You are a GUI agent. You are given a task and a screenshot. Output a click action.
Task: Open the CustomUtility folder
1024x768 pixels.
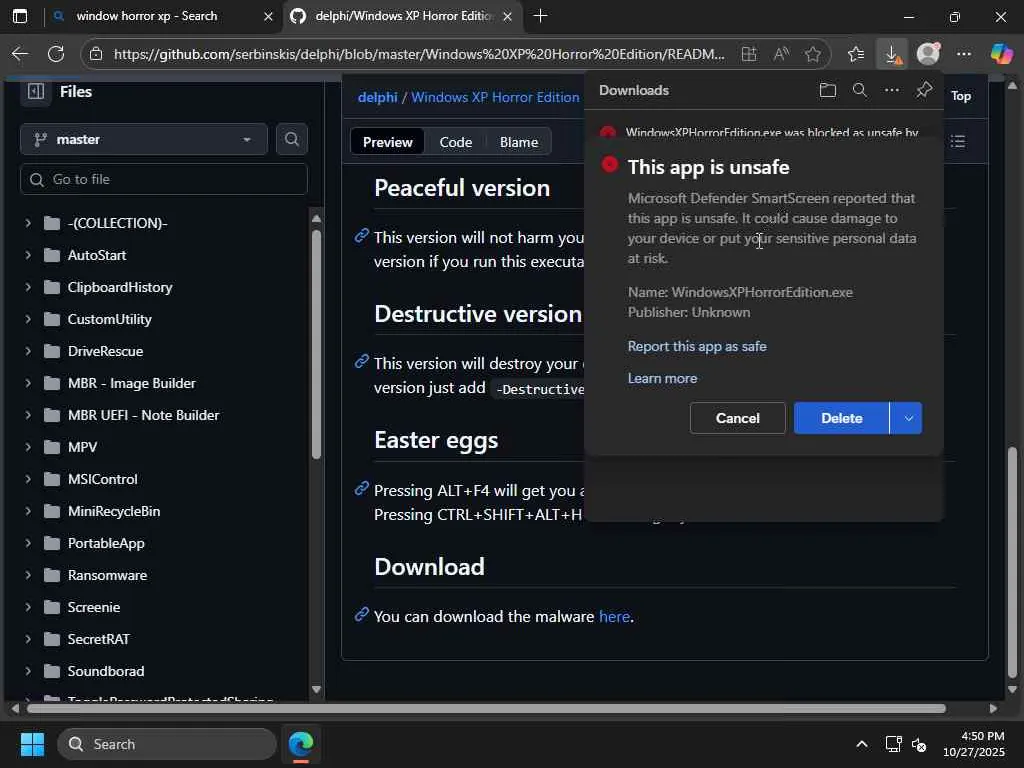coord(110,319)
